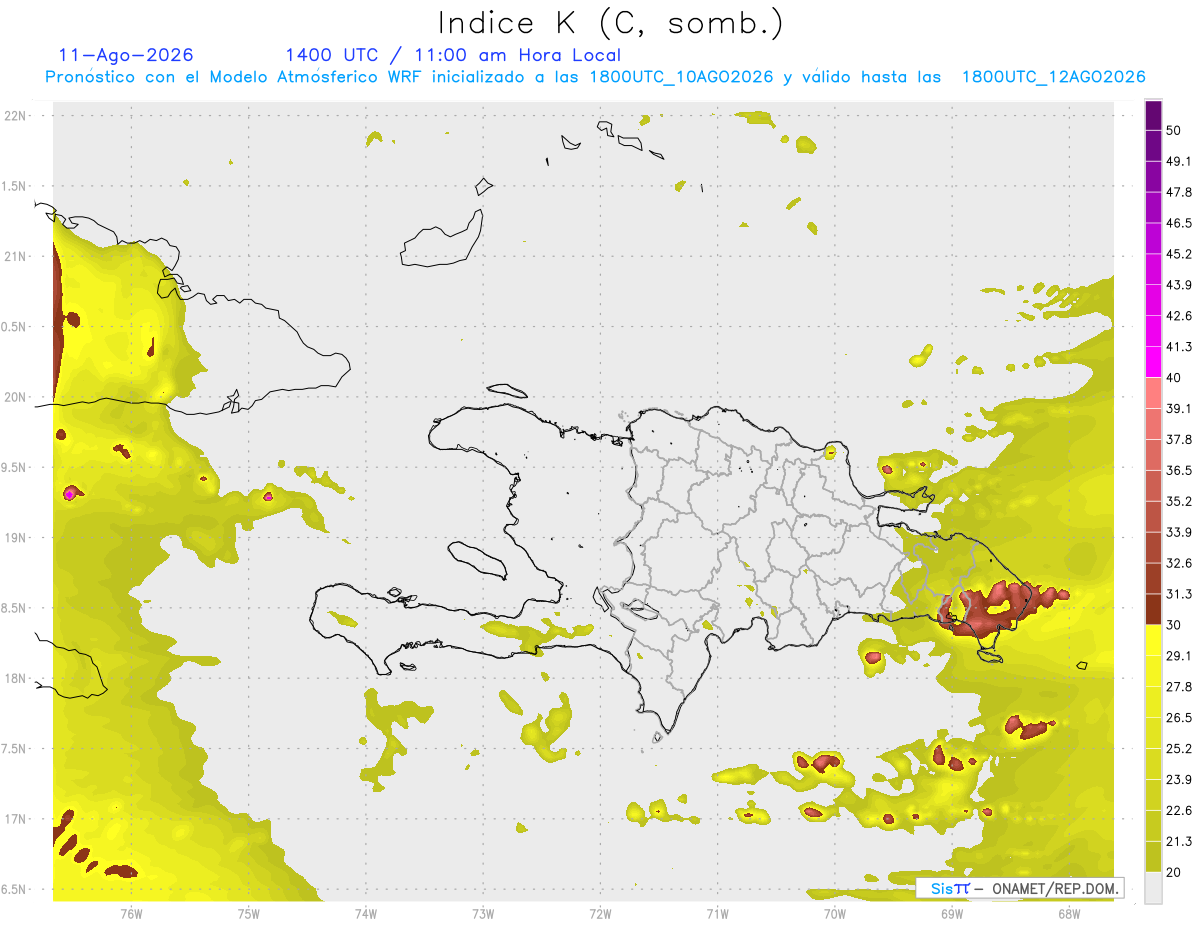The height and width of the screenshot is (927, 1200).
Task: Select the dark purple swatch above 50
Action: click(1153, 116)
